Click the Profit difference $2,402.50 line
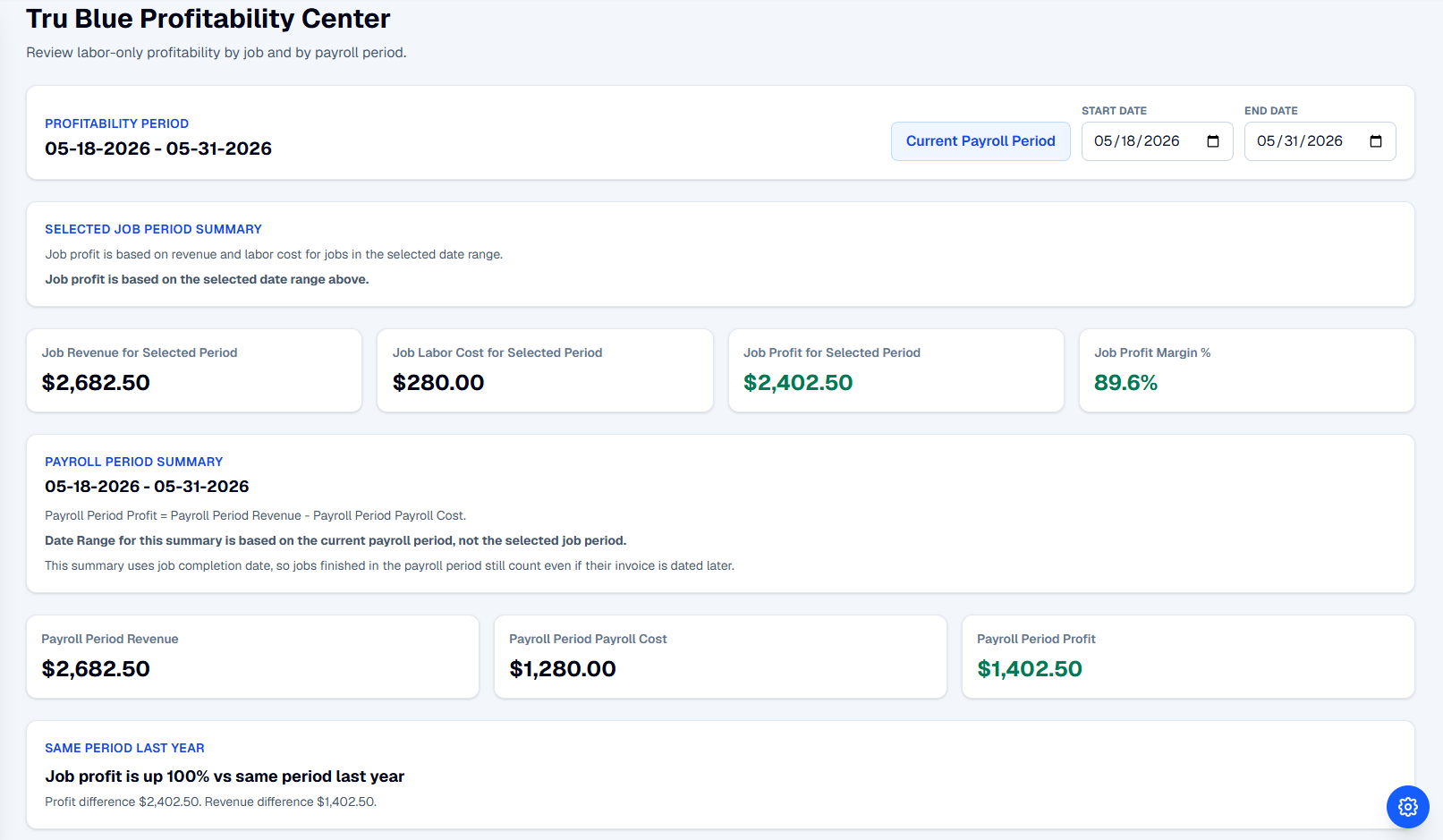This screenshot has width=1443, height=840. point(211,802)
